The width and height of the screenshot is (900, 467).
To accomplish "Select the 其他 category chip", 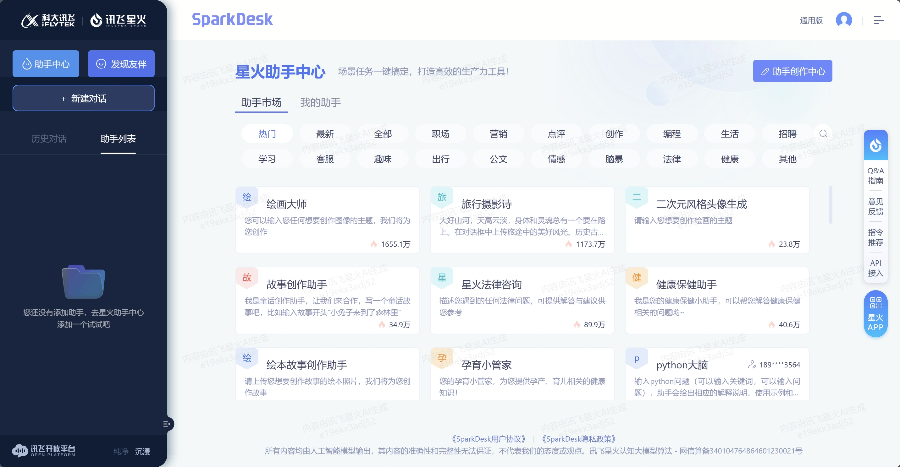I will tap(788, 159).
